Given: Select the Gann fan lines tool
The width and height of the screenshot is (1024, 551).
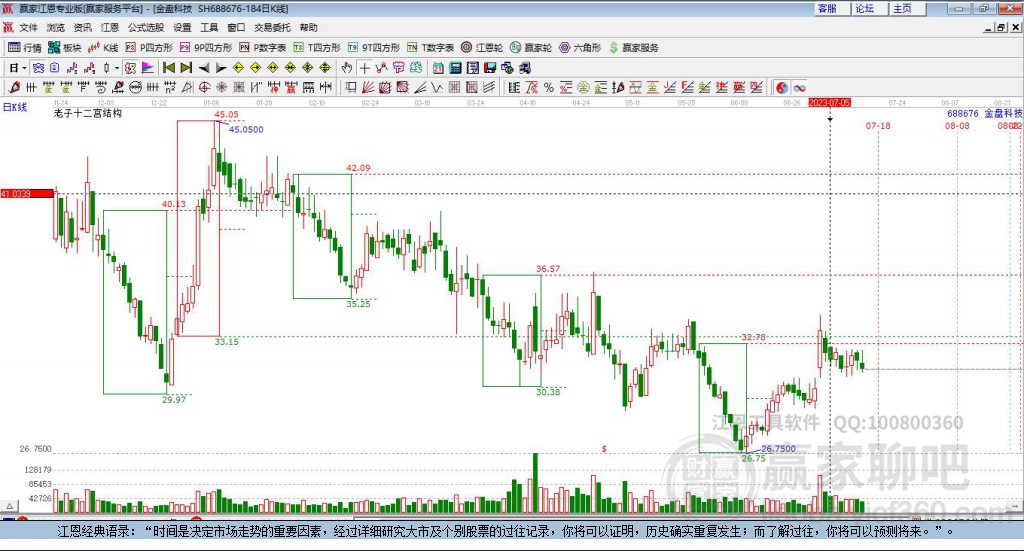Looking at the screenshot, I should click(368, 87).
